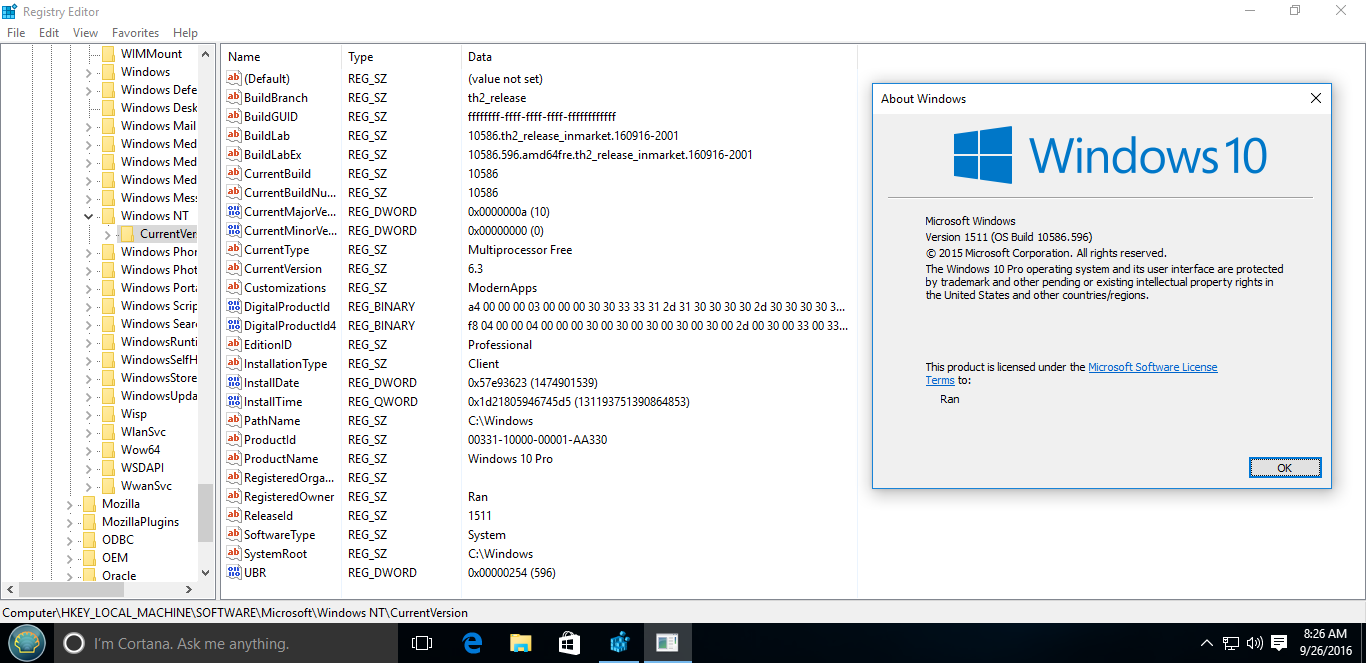Click the string icon beside BuildGUID
This screenshot has height=663, width=1366.
tap(235, 117)
